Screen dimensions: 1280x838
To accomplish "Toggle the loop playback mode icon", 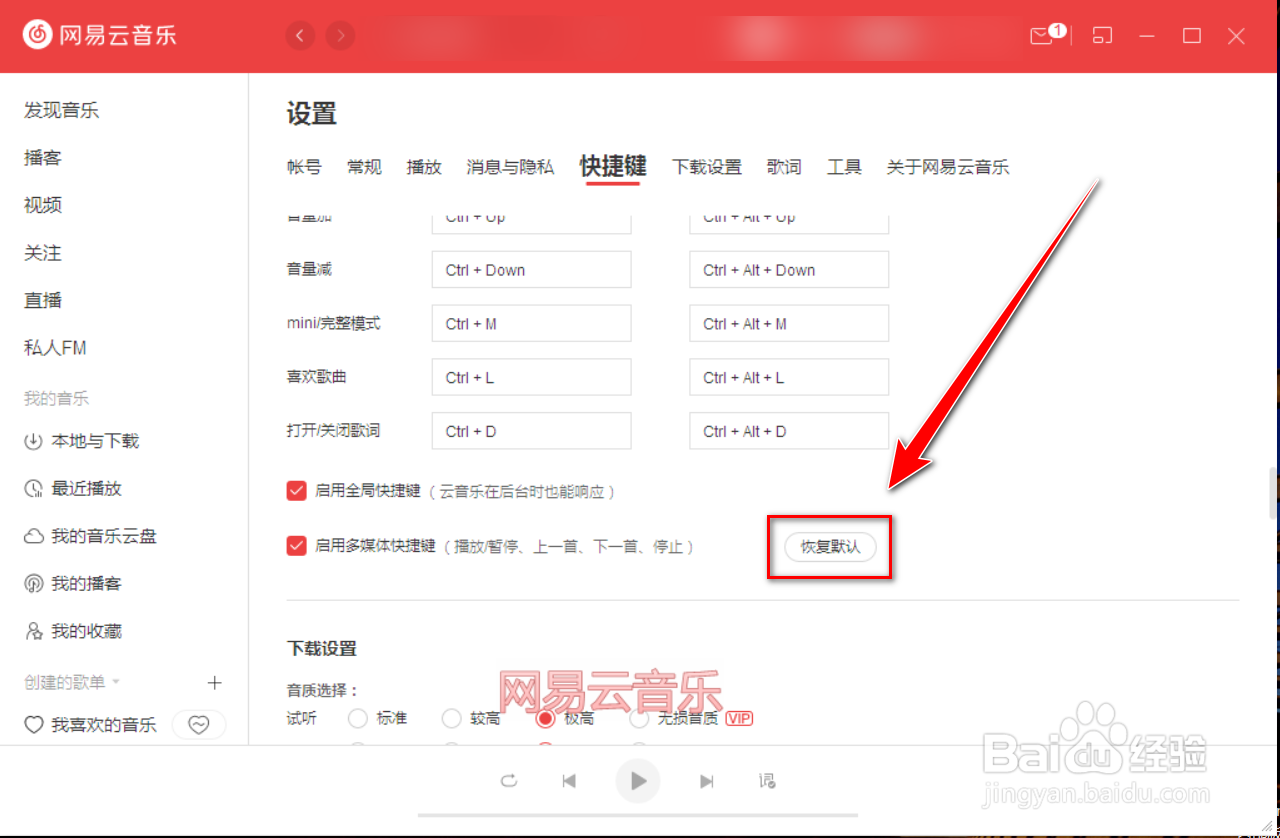I will click(509, 781).
